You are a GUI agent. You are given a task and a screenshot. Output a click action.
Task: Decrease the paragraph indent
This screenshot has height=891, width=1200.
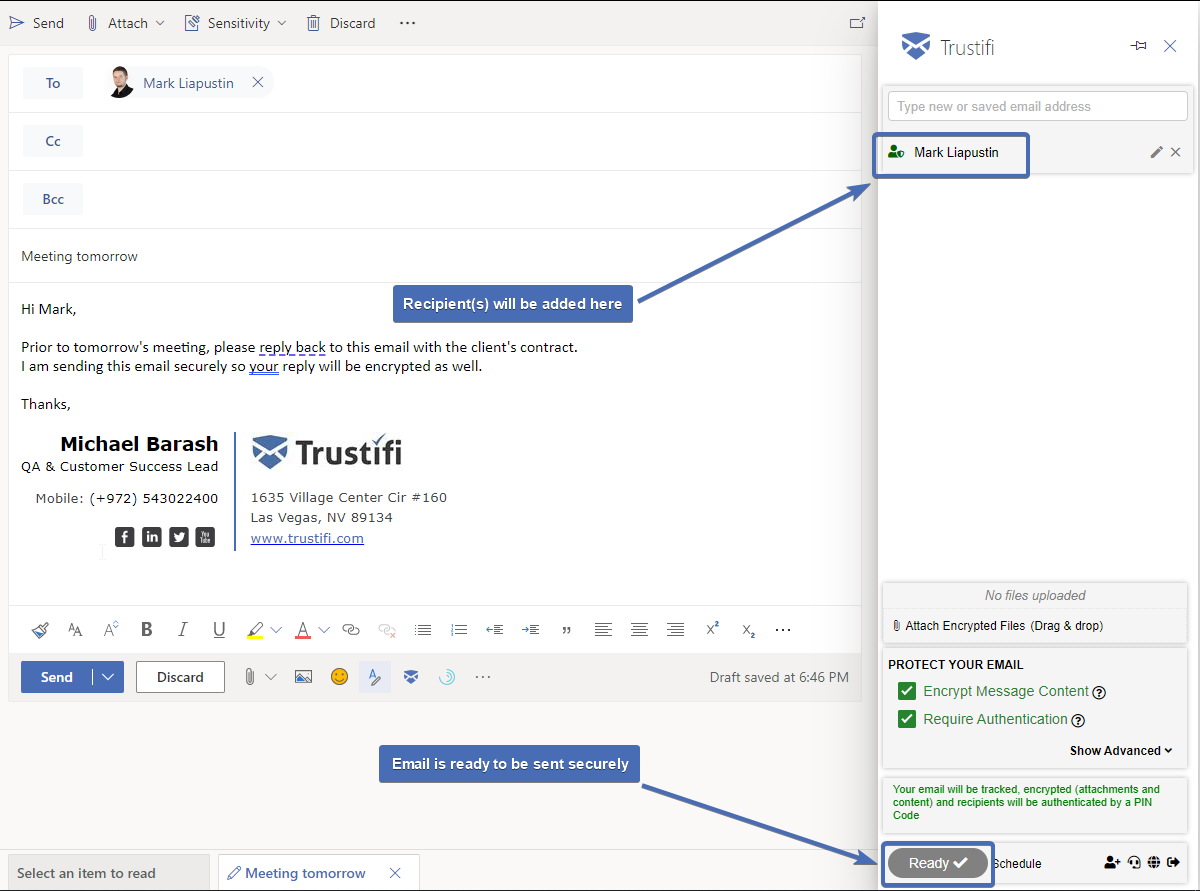pos(494,630)
